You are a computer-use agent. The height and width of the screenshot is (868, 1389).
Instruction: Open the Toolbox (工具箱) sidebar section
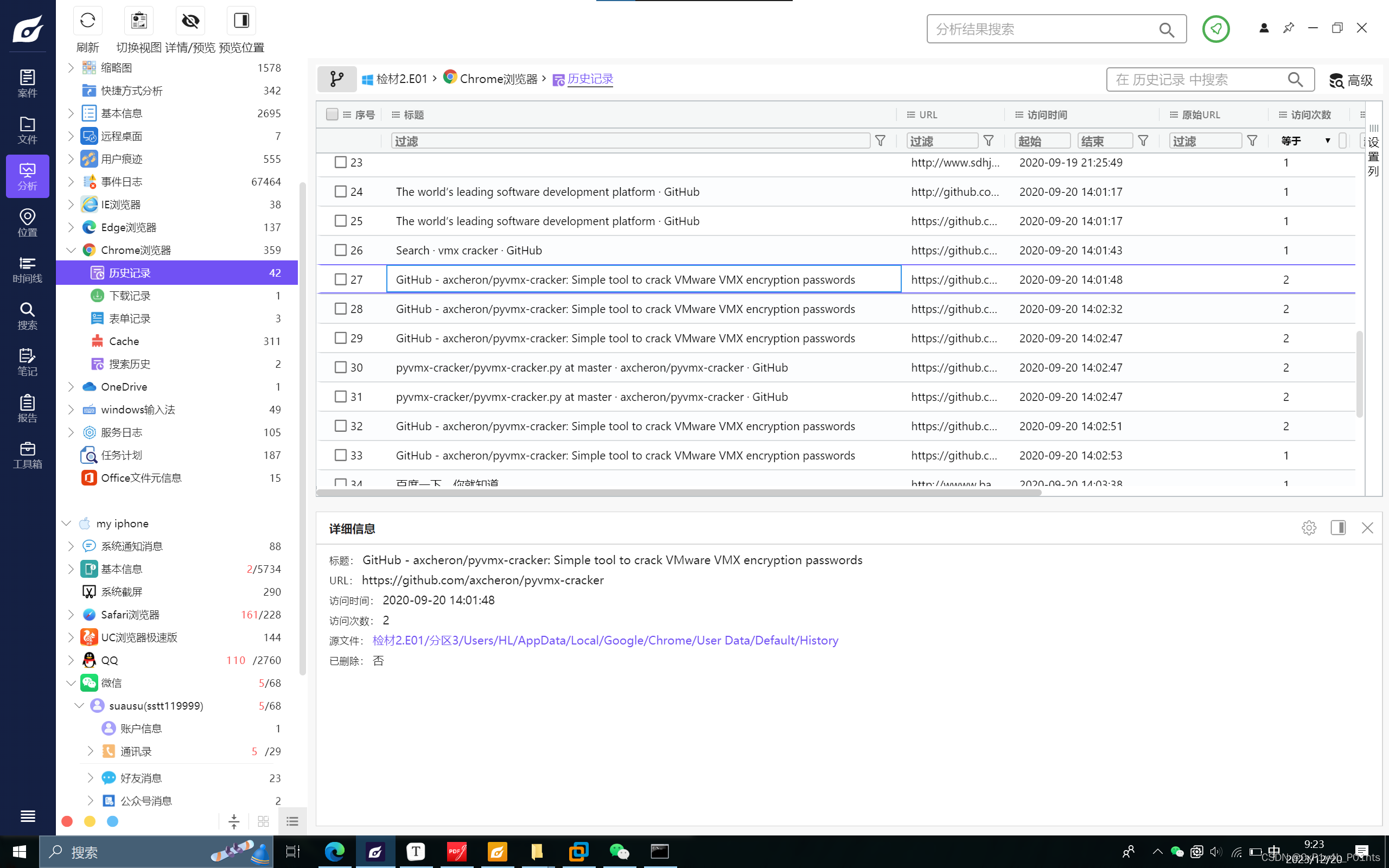tap(28, 455)
